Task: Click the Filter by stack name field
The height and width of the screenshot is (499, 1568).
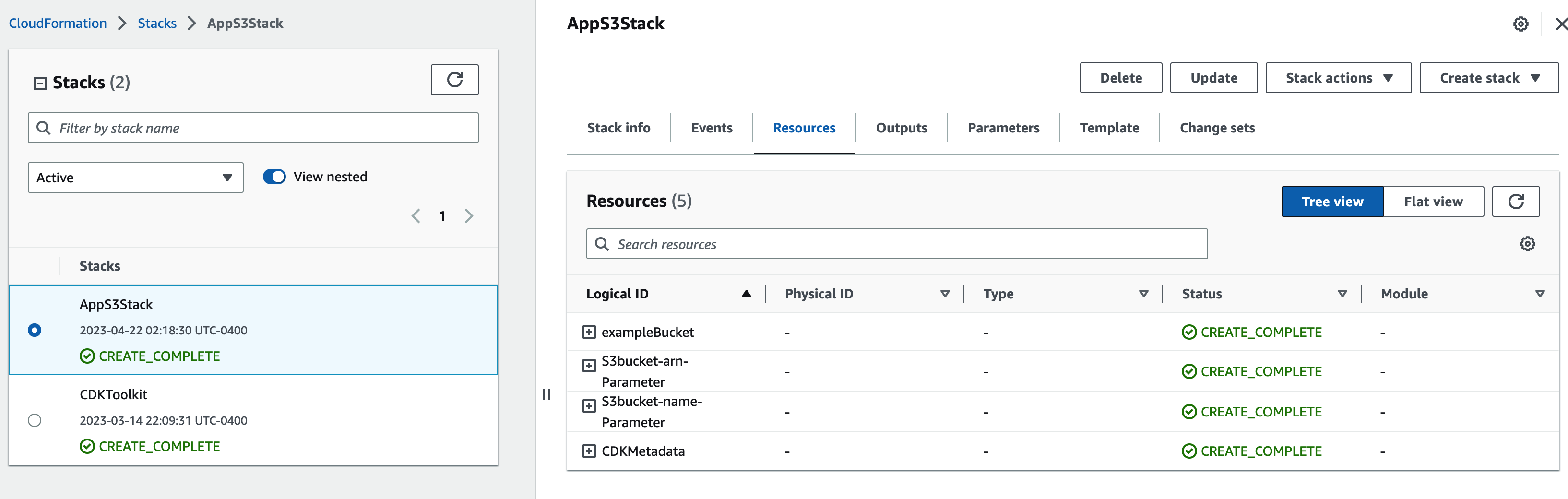Action: [253, 128]
